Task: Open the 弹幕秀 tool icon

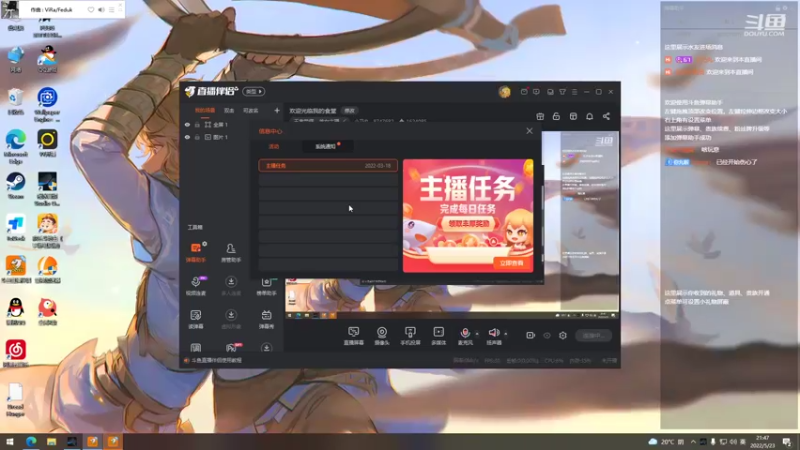Action: tap(266, 318)
